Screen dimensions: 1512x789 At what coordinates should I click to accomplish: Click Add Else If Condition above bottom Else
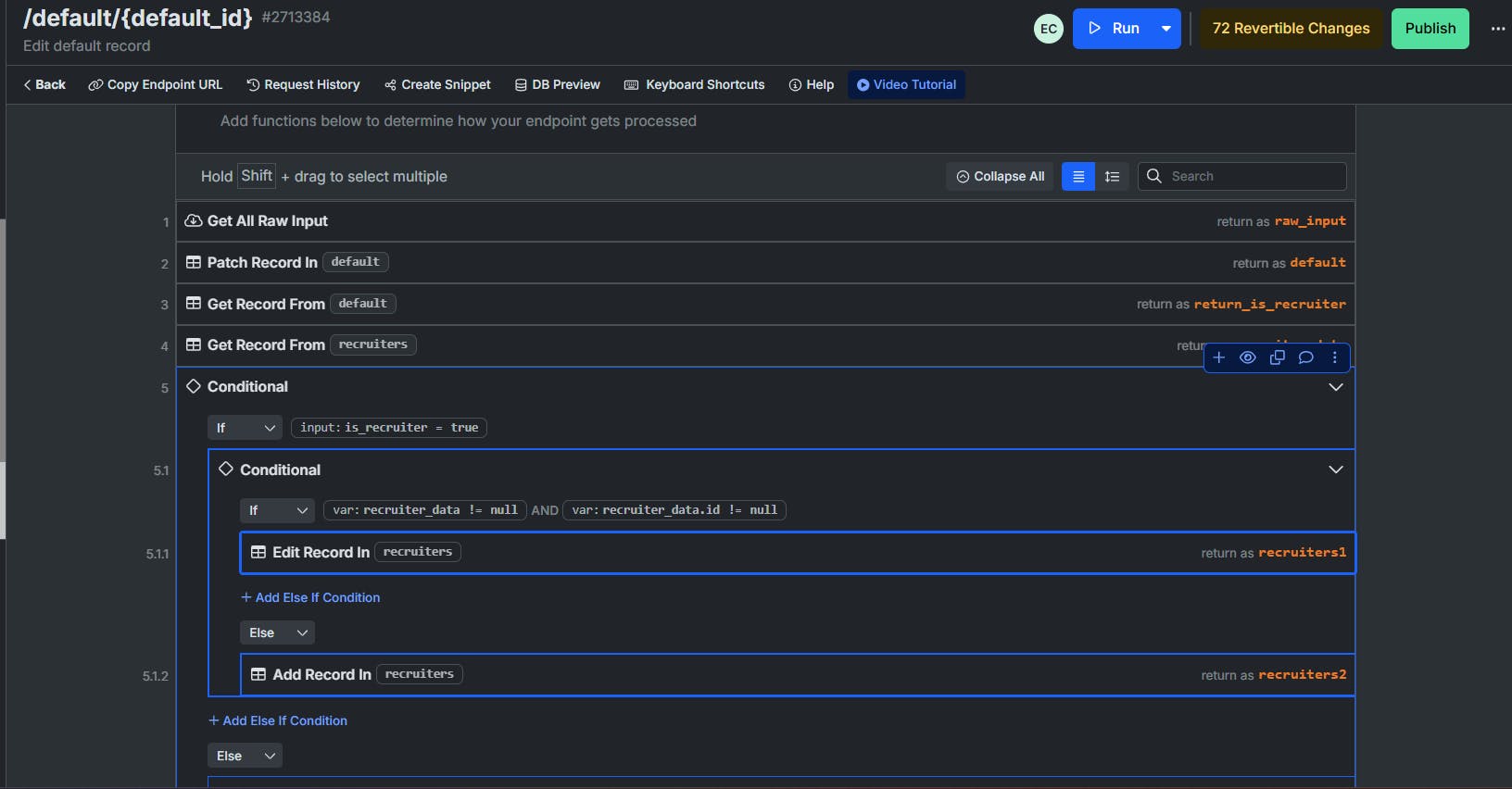coord(278,720)
